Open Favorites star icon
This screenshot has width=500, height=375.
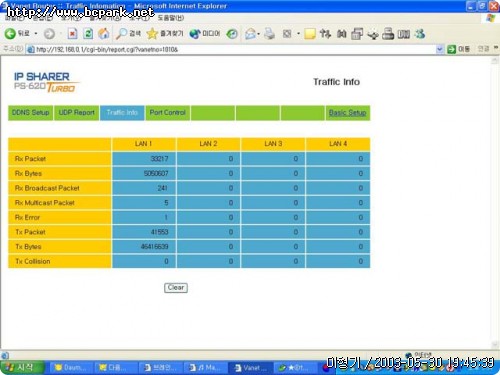[x=152, y=34]
